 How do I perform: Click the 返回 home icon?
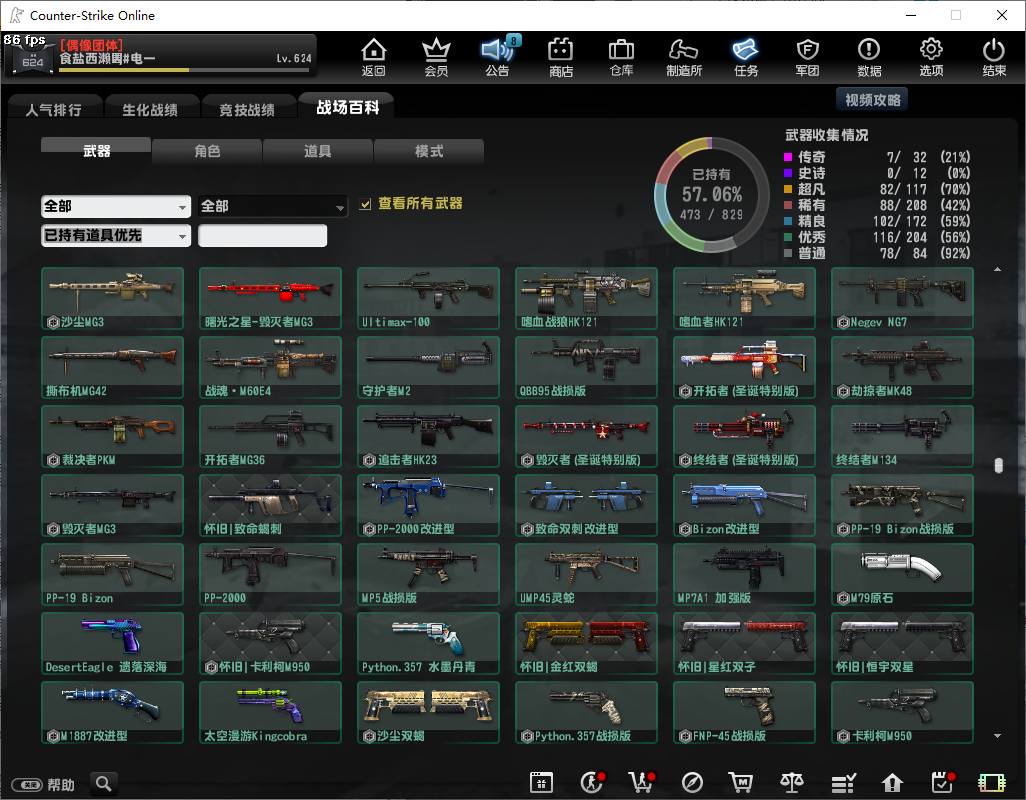[x=374, y=56]
